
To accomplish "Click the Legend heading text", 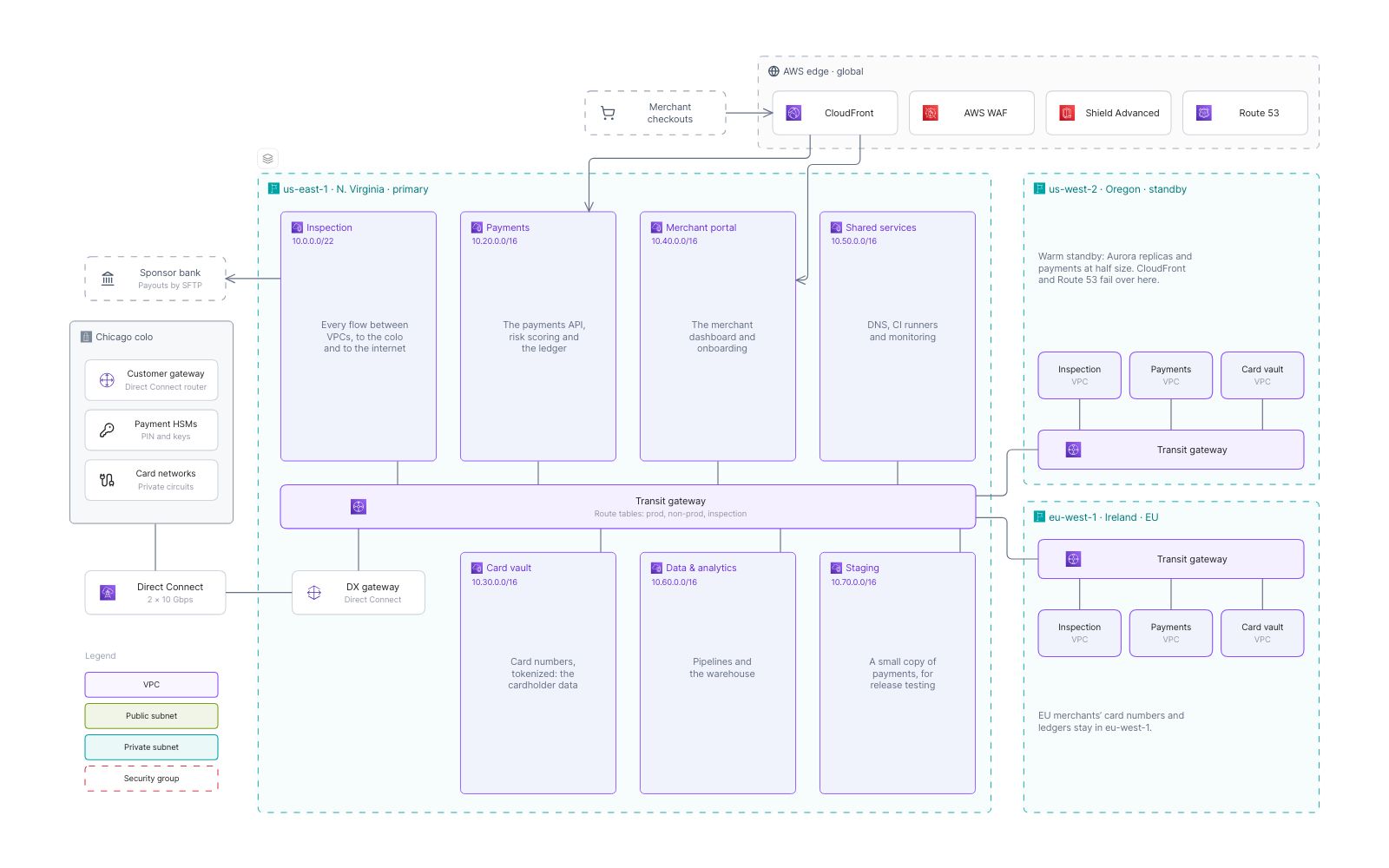I will pos(100,656).
